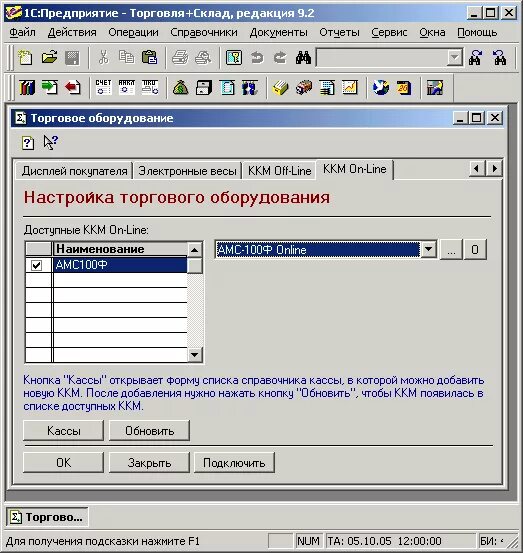Click the Print preview icon
The image size is (523, 553).
coord(203,57)
